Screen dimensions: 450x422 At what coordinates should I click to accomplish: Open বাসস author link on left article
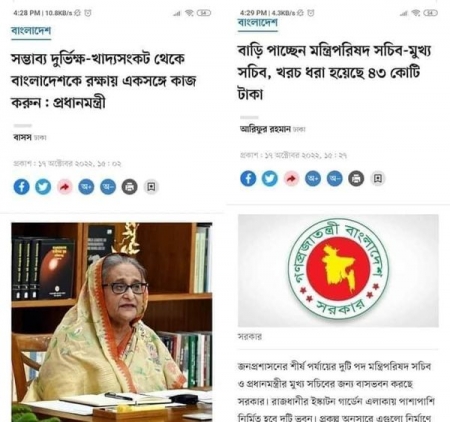[22, 137]
